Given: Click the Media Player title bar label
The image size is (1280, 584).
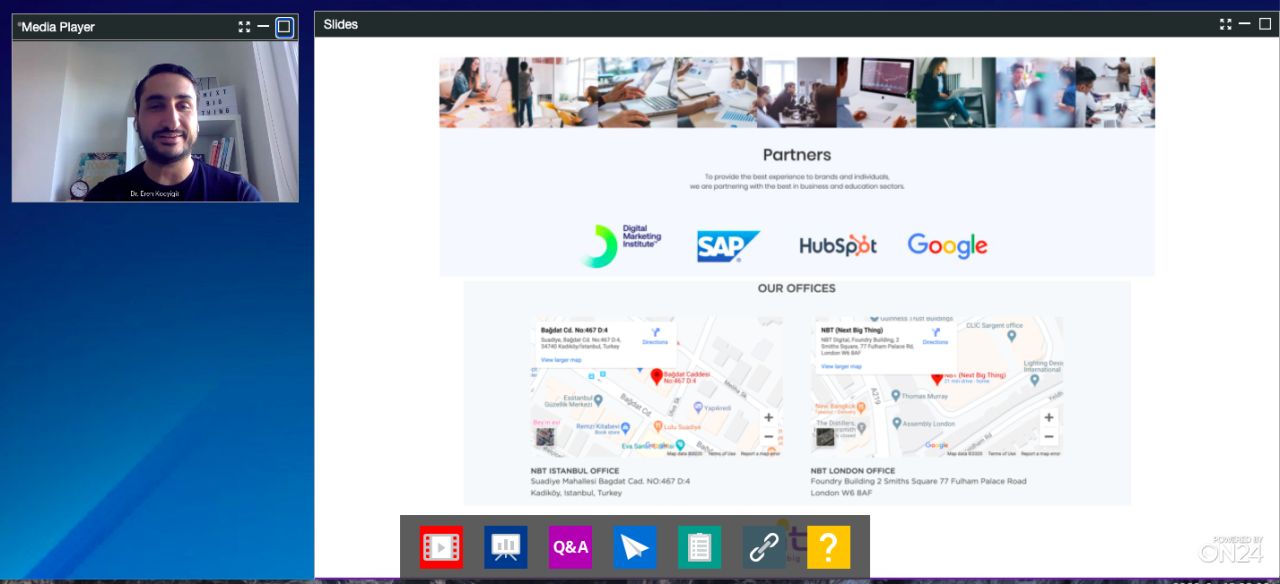Looking at the screenshot, I should pyautogui.click(x=57, y=27).
